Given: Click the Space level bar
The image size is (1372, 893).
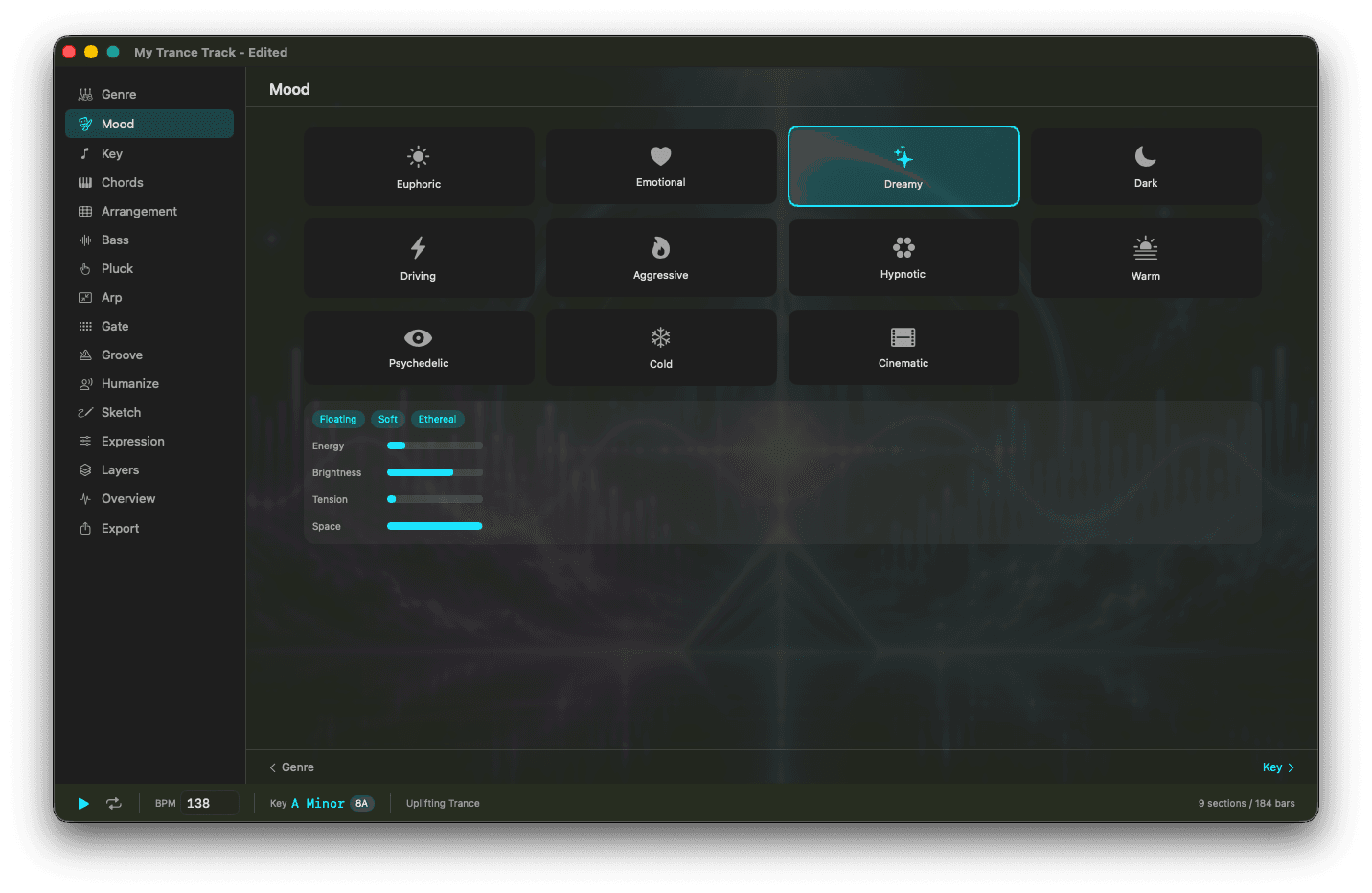Looking at the screenshot, I should [435, 526].
